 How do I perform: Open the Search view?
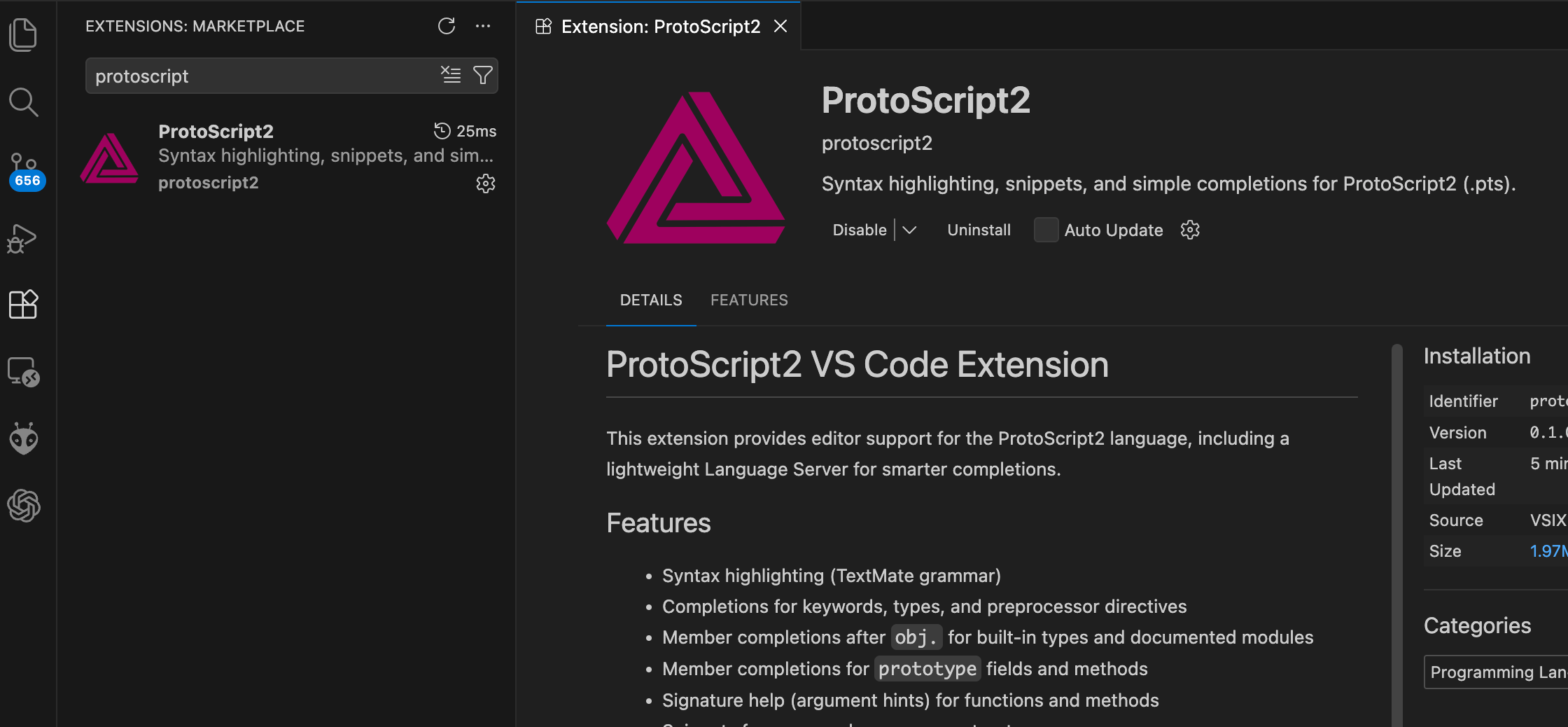(24, 102)
